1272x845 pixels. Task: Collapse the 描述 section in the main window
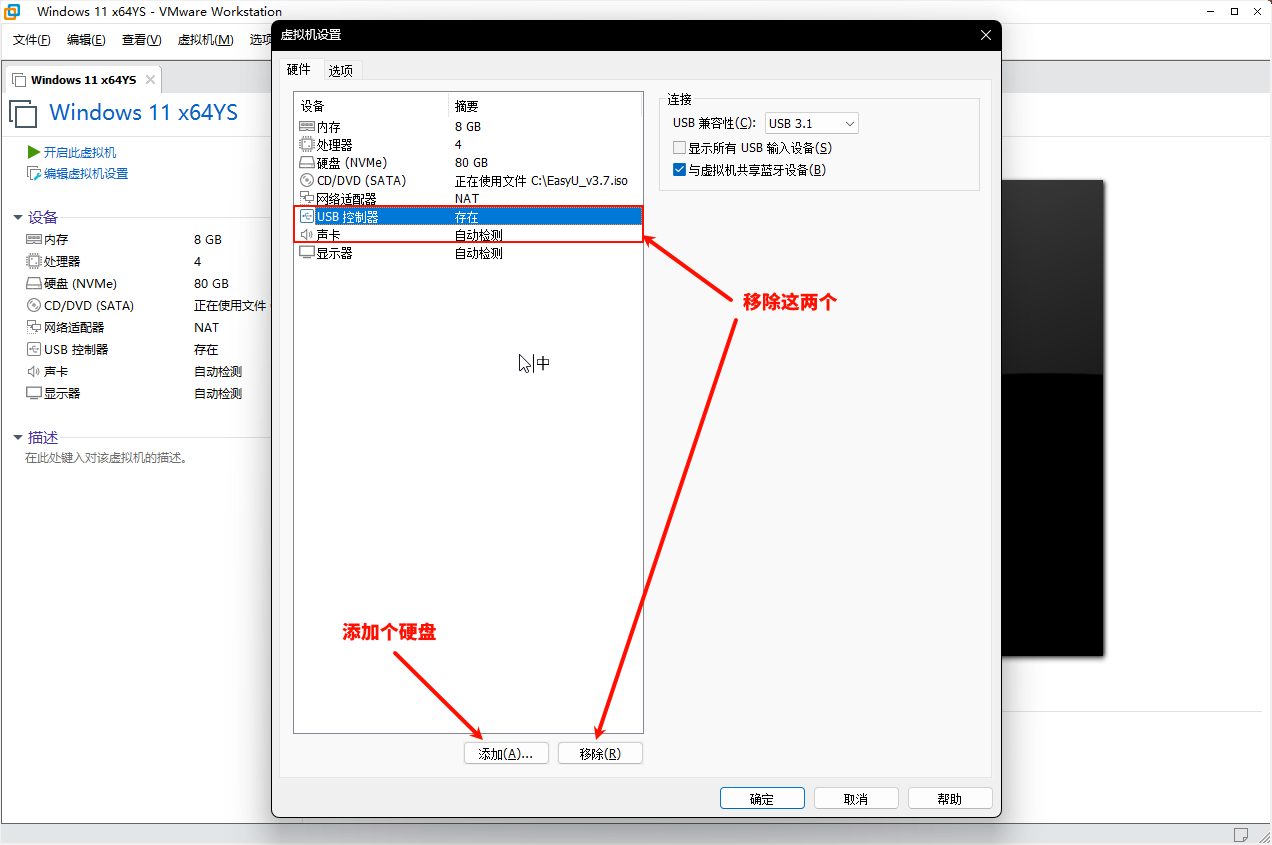coord(18,438)
